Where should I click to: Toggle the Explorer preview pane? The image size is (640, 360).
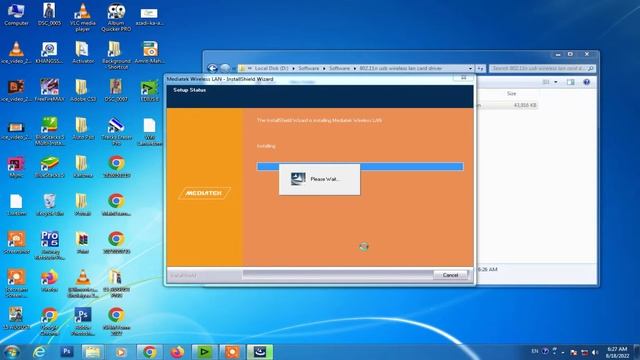coord(570,82)
